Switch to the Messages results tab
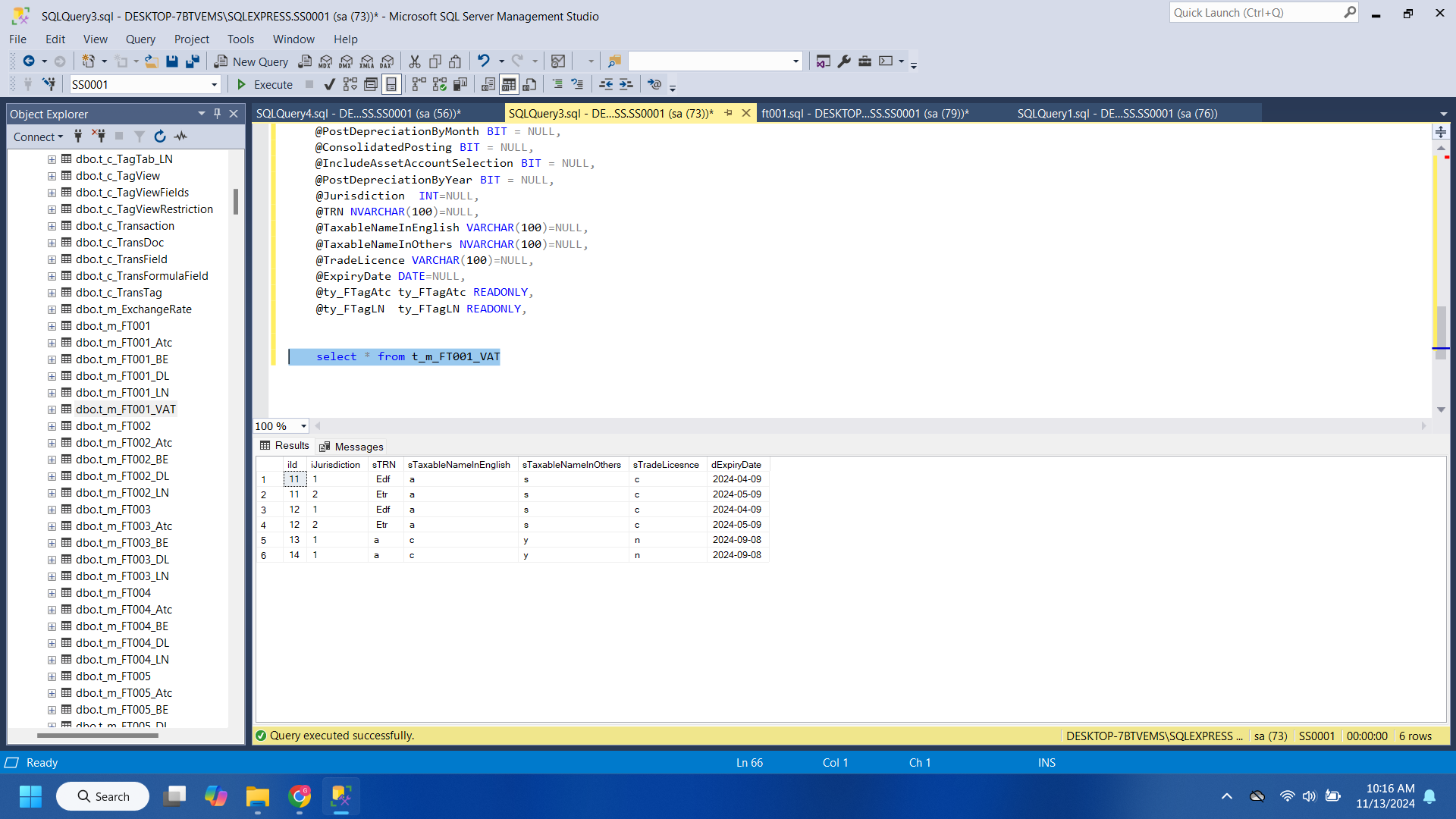The height and width of the screenshot is (819, 1456). tap(352, 447)
